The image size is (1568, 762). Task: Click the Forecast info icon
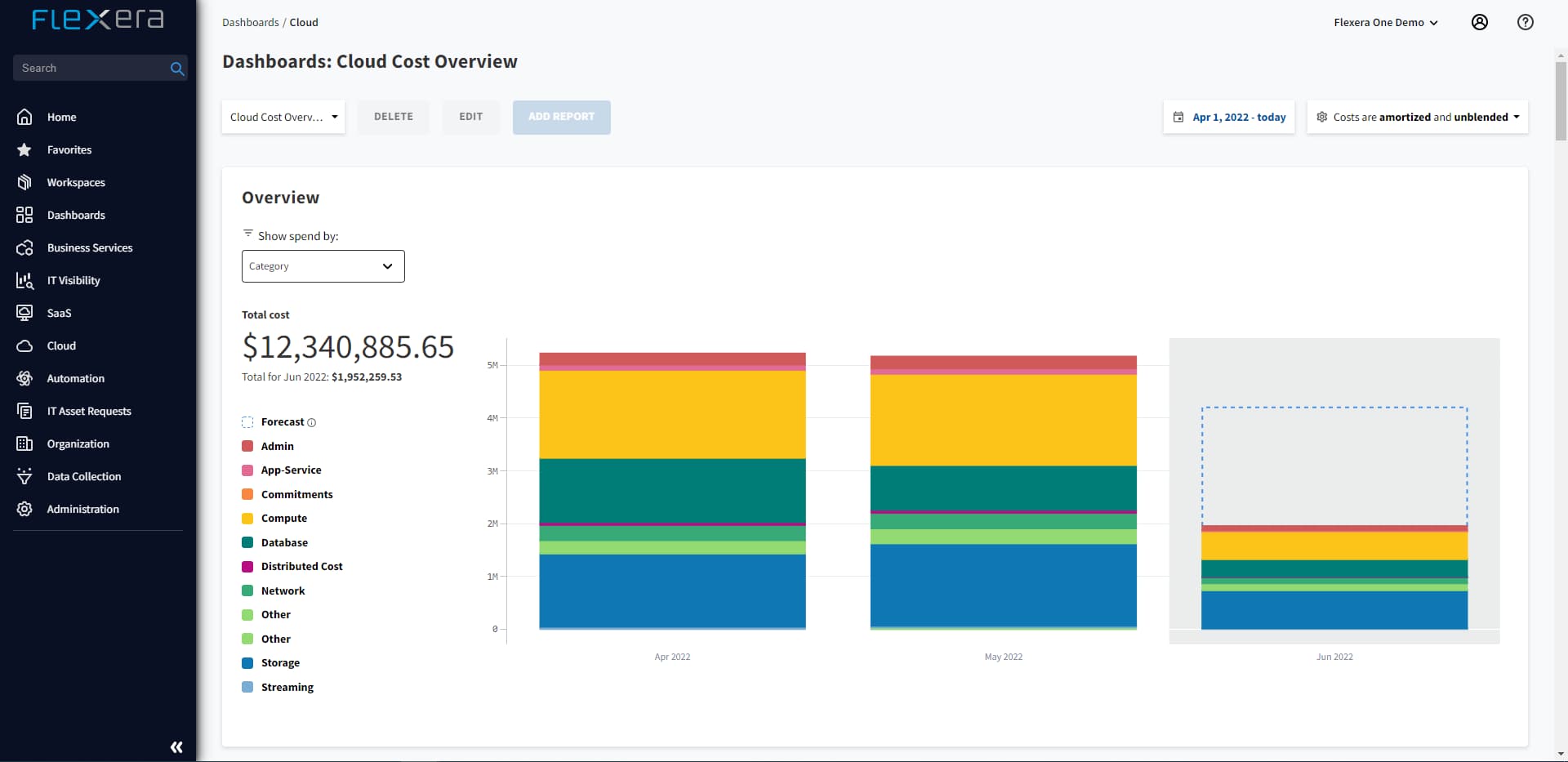[311, 422]
